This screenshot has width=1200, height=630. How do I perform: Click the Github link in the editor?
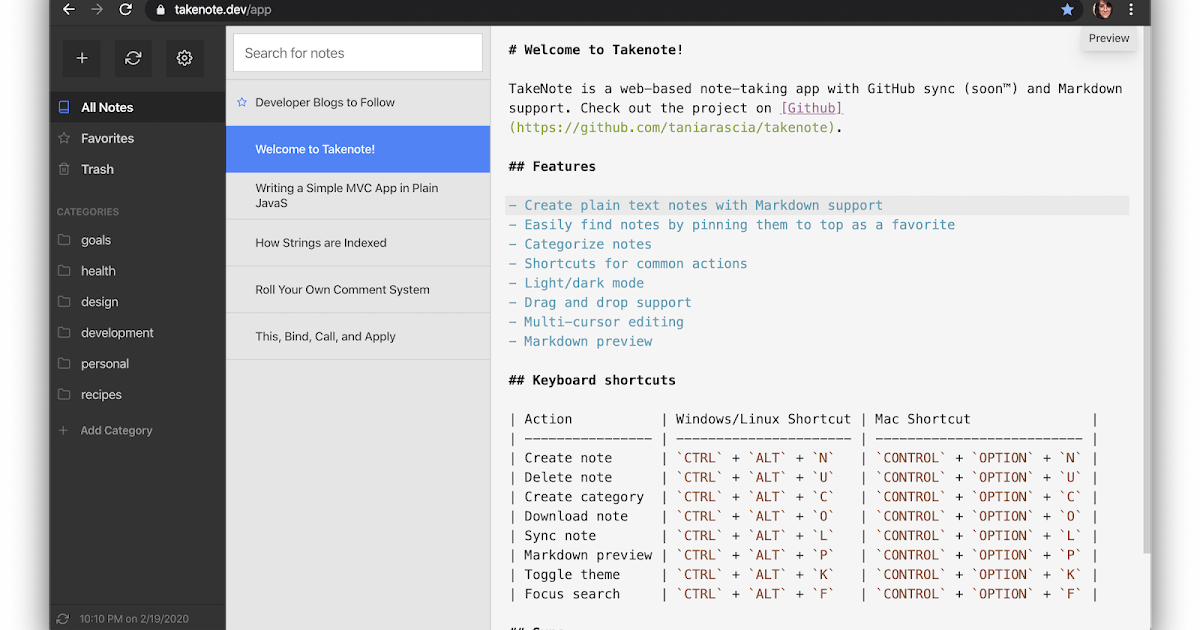pos(811,108)
